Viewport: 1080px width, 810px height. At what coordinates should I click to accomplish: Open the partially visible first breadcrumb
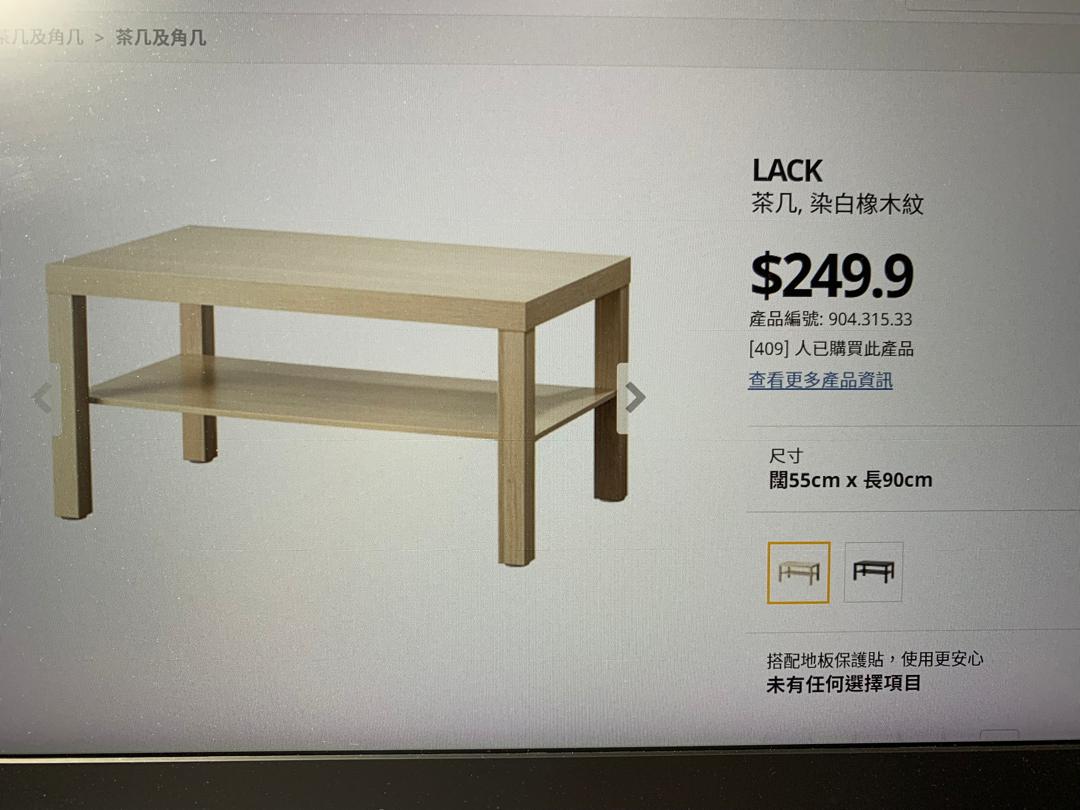point(41,37)
